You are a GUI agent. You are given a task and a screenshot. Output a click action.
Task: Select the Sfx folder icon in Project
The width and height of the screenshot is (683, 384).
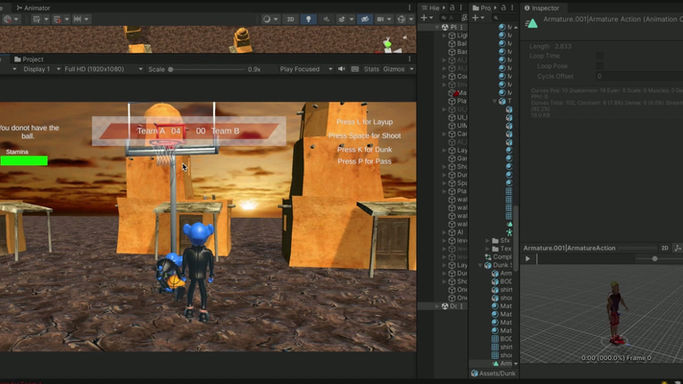click(495, 240)
